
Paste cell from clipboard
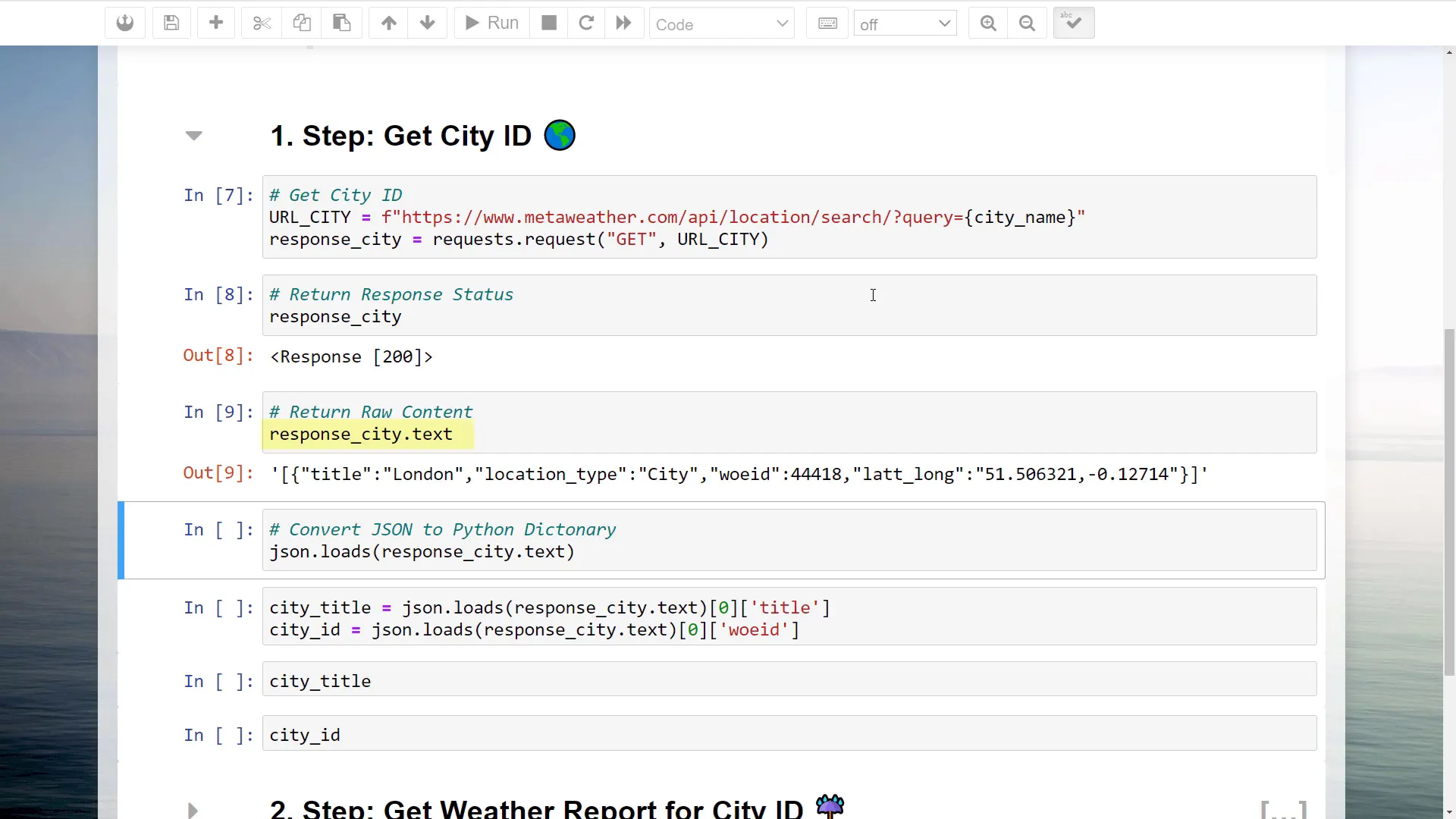[x=341, y=23]
